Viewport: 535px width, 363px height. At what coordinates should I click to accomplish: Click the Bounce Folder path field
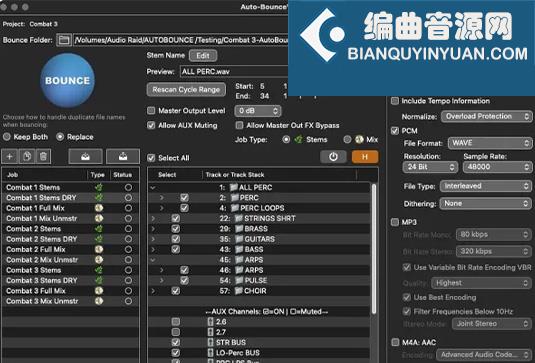click(181, 40)
